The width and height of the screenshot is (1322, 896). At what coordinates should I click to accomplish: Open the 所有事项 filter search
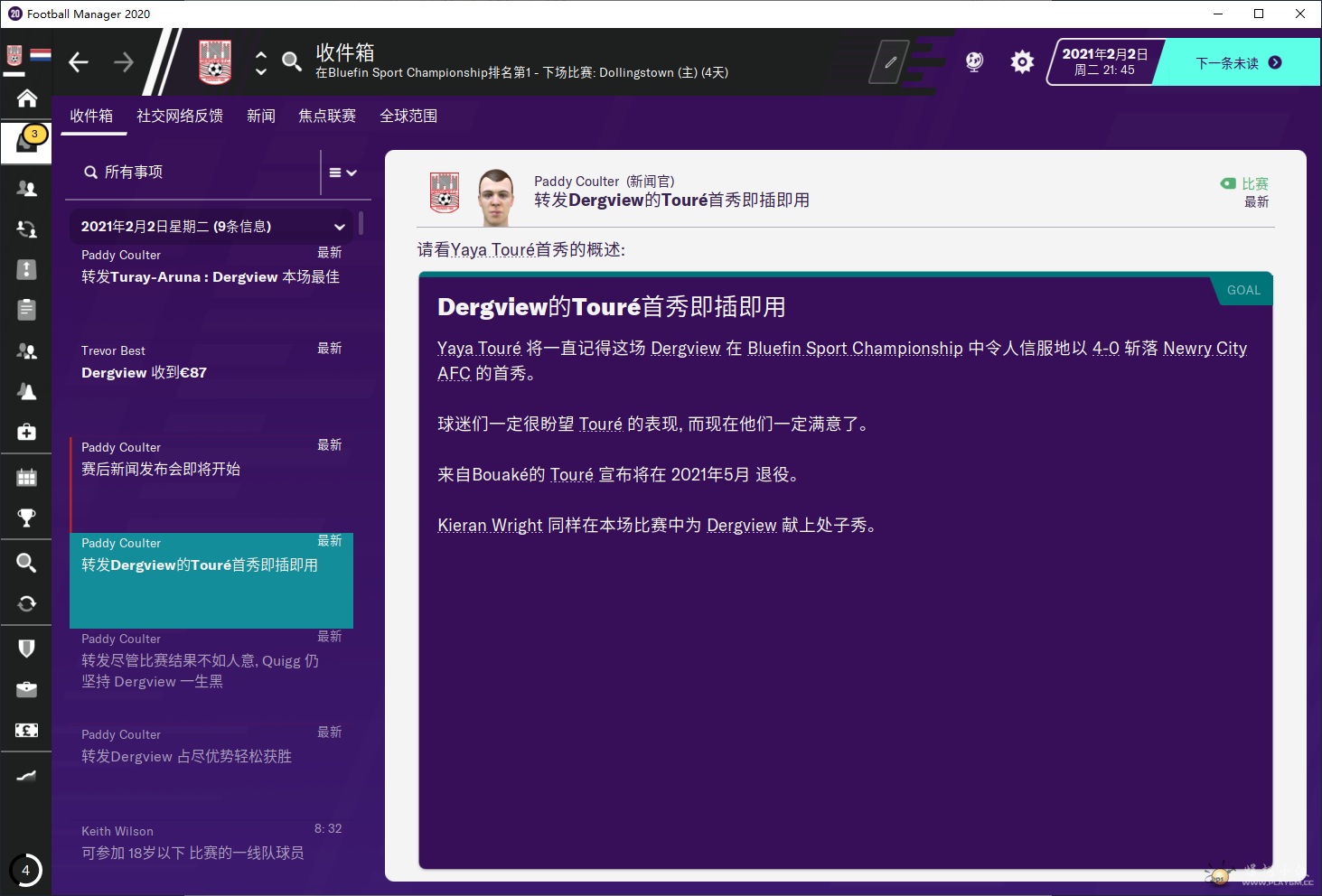pyautogui.click(x=193, y=173)
